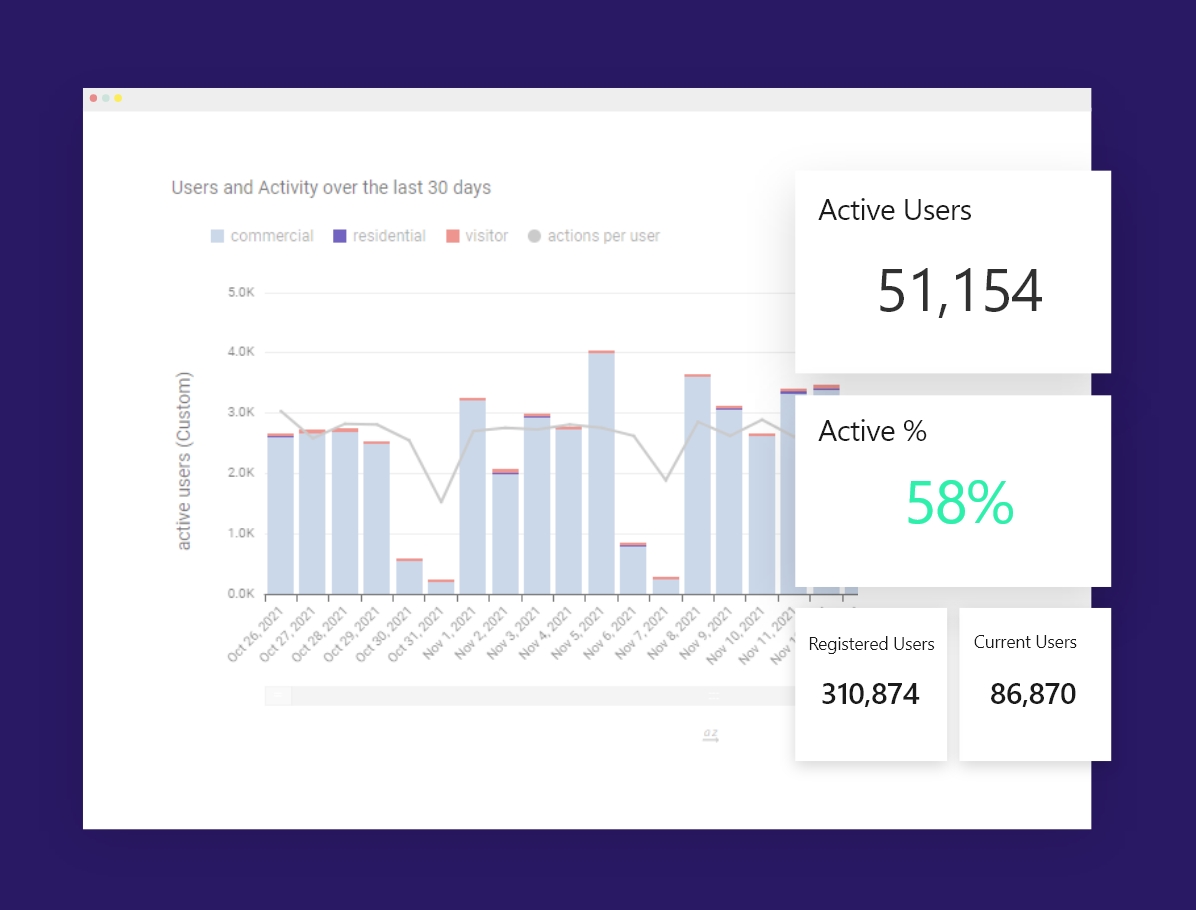Click the teal traffic light in the title bar
Image resolution: width=1196 pixels, height=910 pixels.
click(105, 98)
